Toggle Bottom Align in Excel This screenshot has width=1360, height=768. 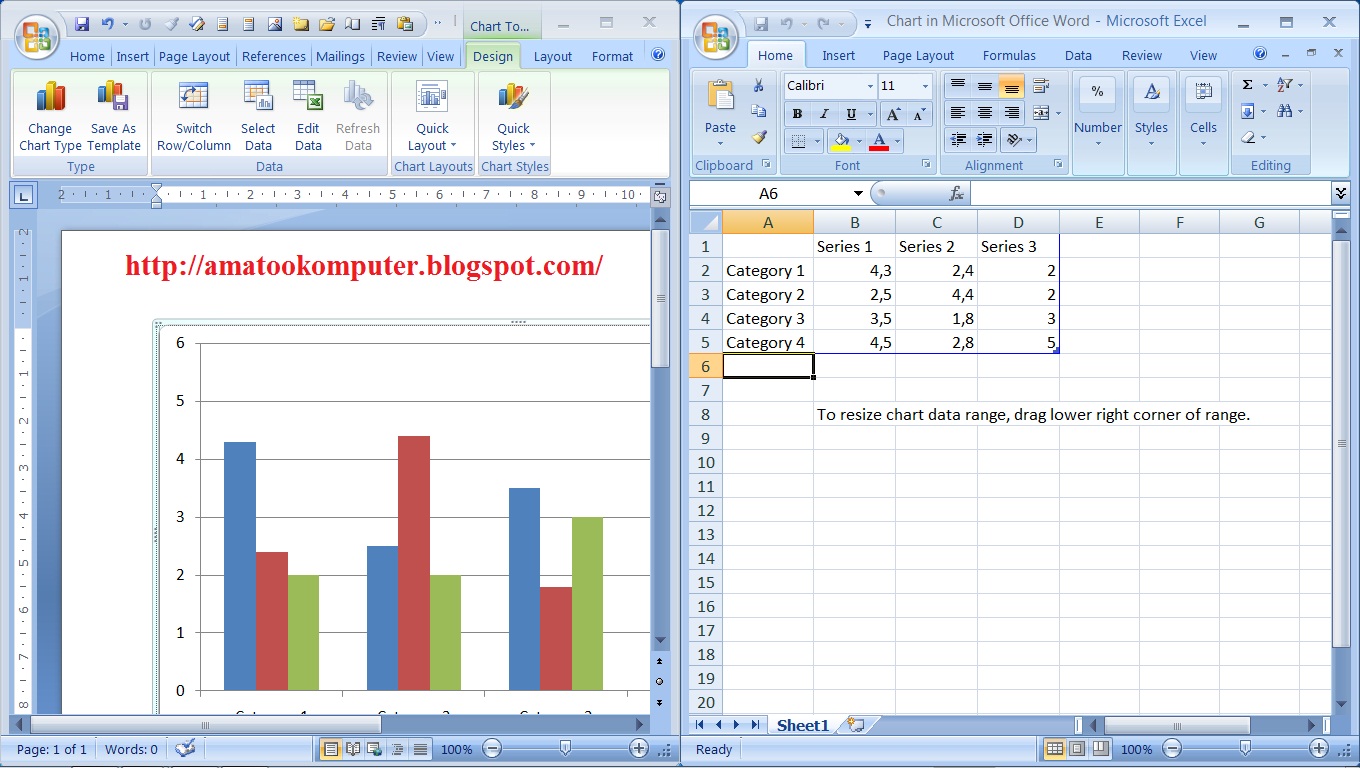point(1012,86)
